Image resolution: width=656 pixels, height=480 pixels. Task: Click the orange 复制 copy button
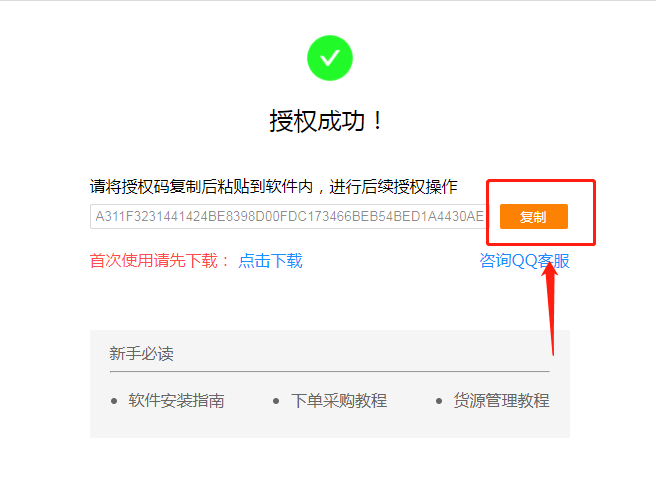[534, 216]
